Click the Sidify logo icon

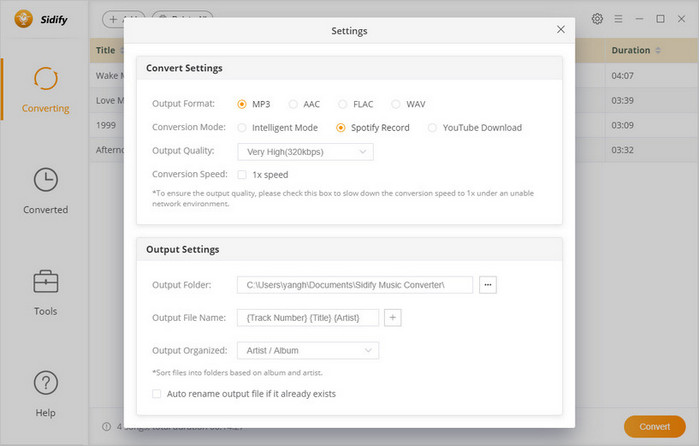point(23,19)
